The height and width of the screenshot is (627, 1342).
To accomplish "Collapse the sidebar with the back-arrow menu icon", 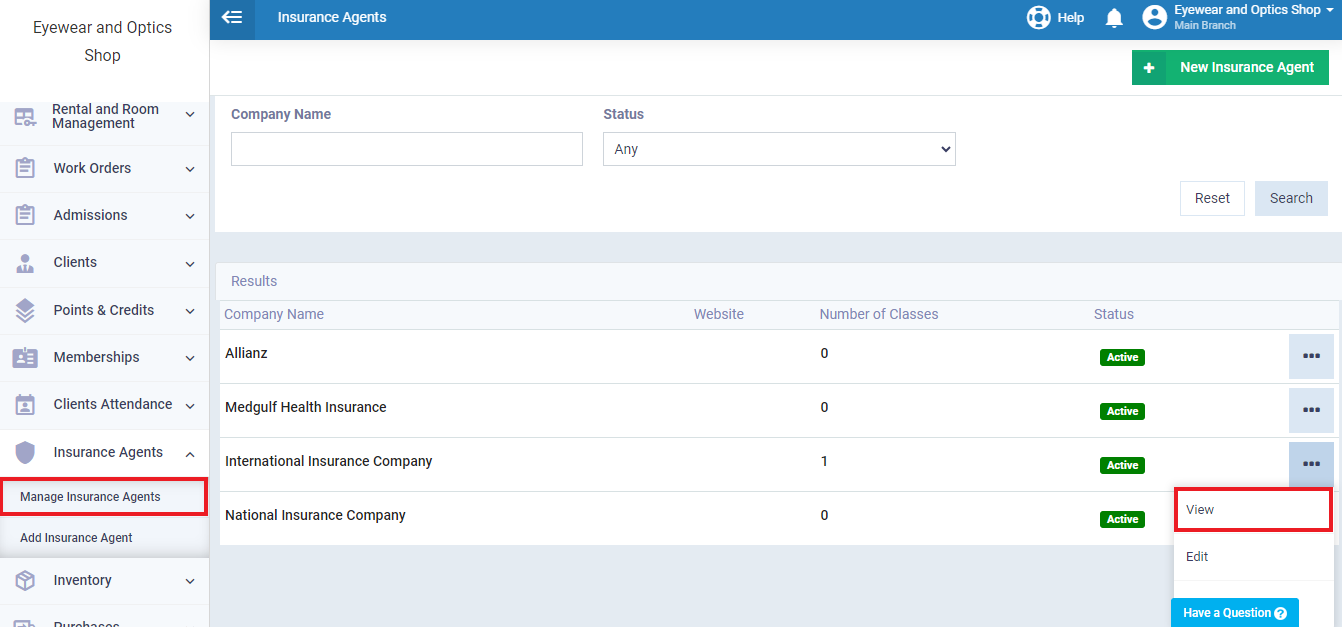I will 232,17.
